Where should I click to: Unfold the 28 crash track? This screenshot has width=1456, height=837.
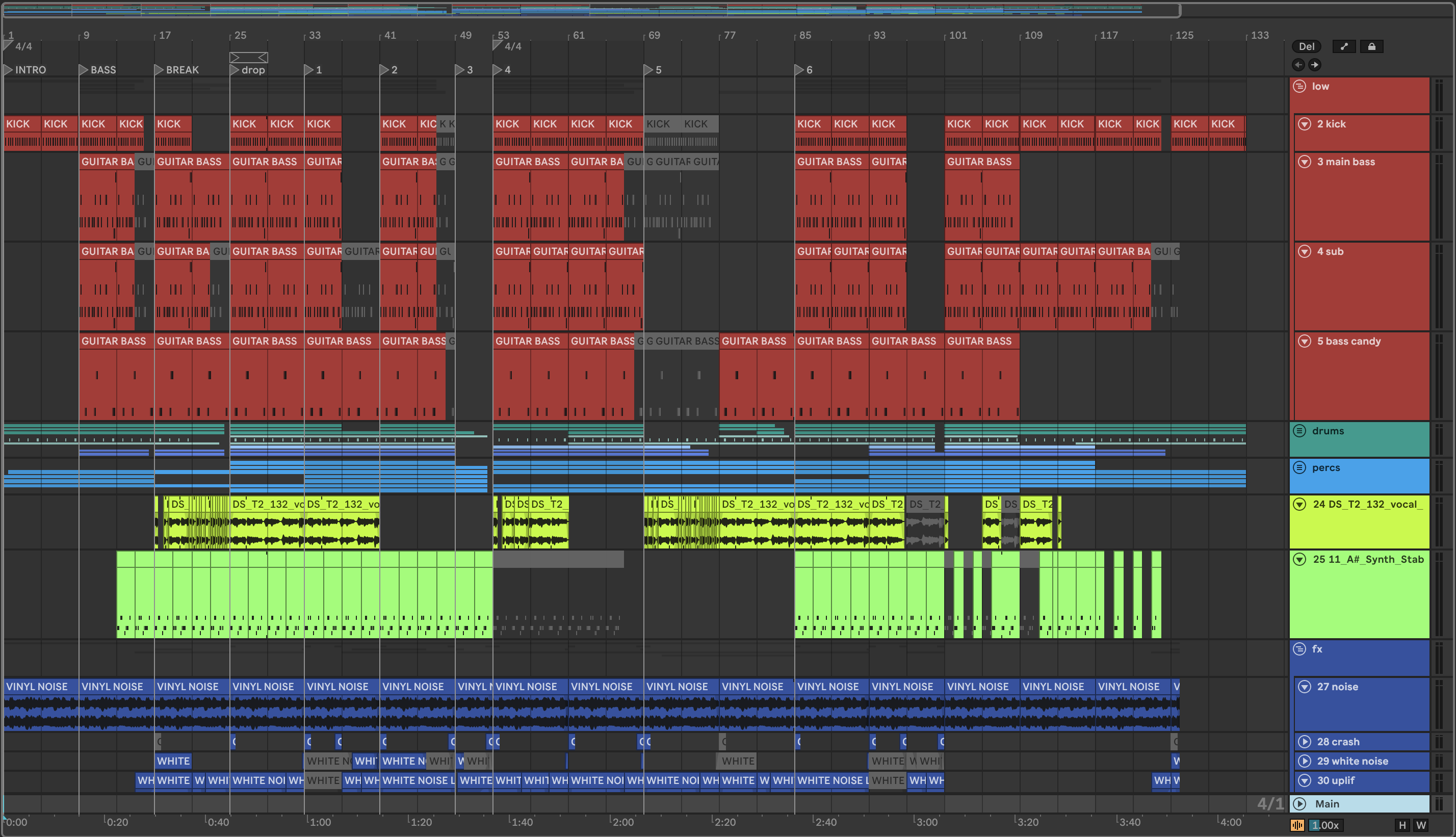tap(1304, 742)
